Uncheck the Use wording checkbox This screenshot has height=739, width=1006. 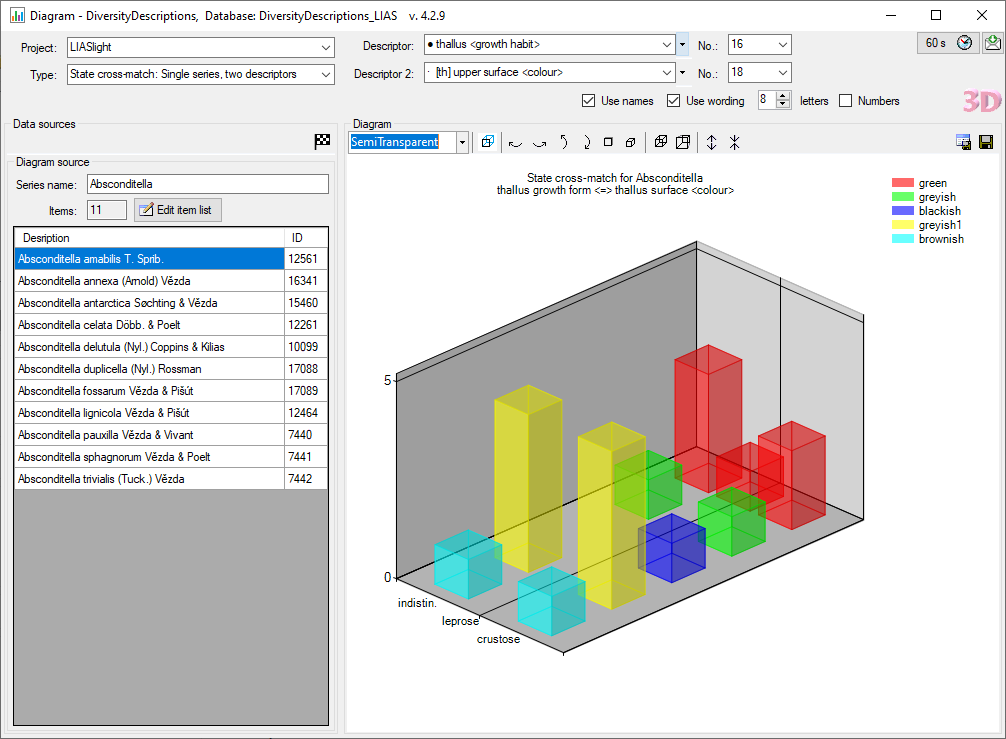[x=673, y=101]
